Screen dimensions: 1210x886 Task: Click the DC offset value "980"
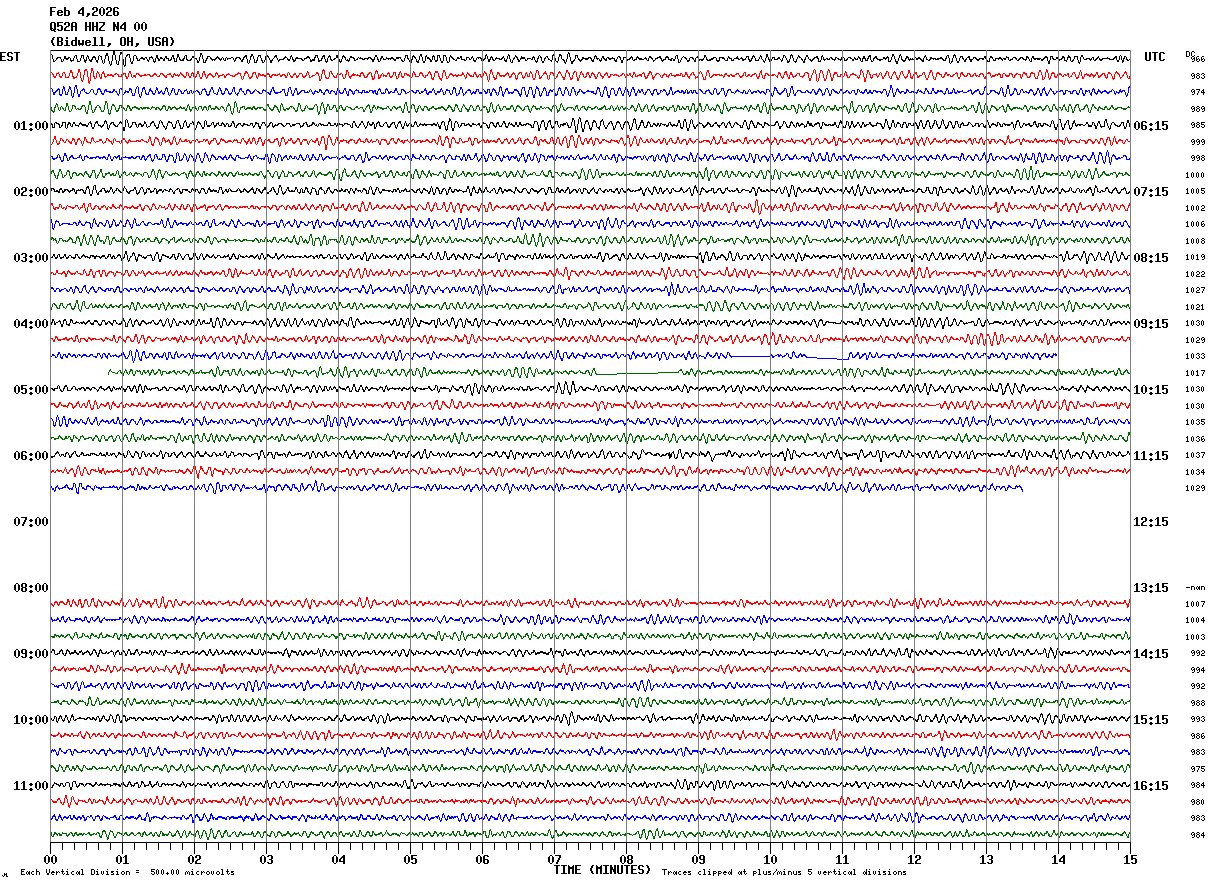[x=1197, y=802]
